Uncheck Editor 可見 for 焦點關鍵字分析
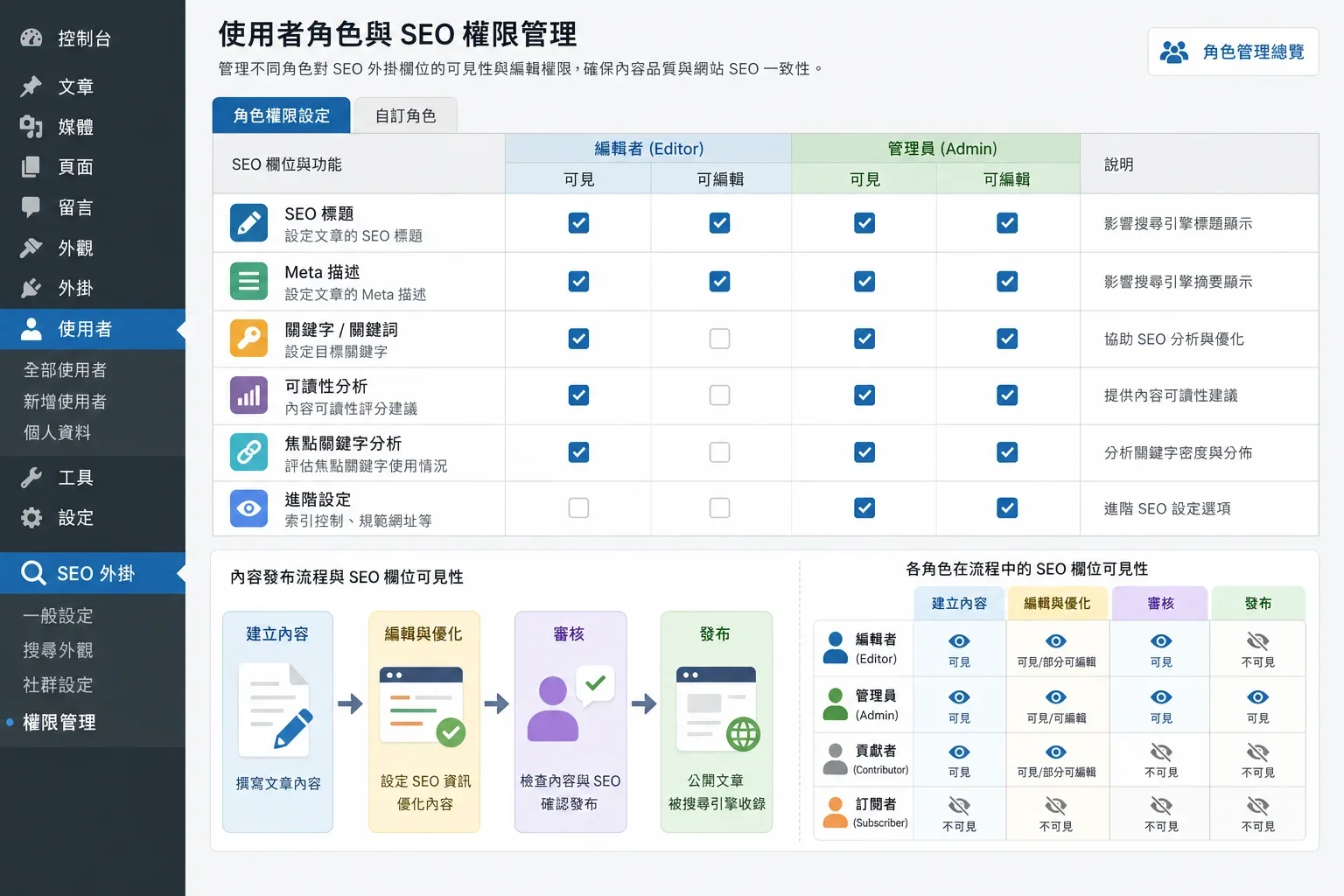The image size is (1344, 896). (x=578, y=452)
